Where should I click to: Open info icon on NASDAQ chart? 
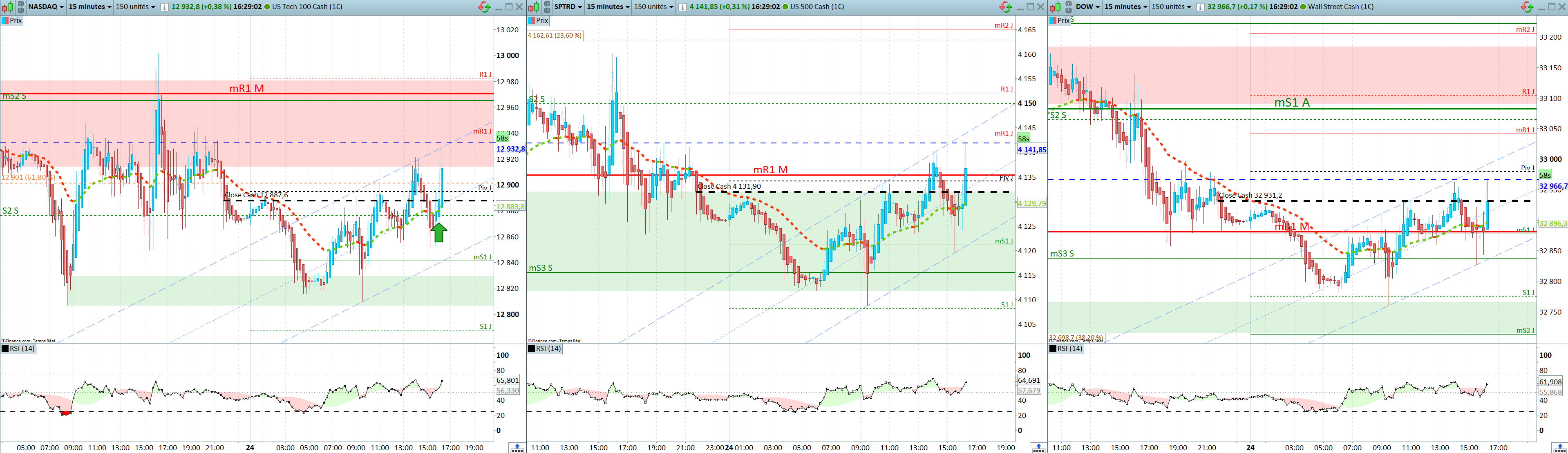(x=164, y=7)
